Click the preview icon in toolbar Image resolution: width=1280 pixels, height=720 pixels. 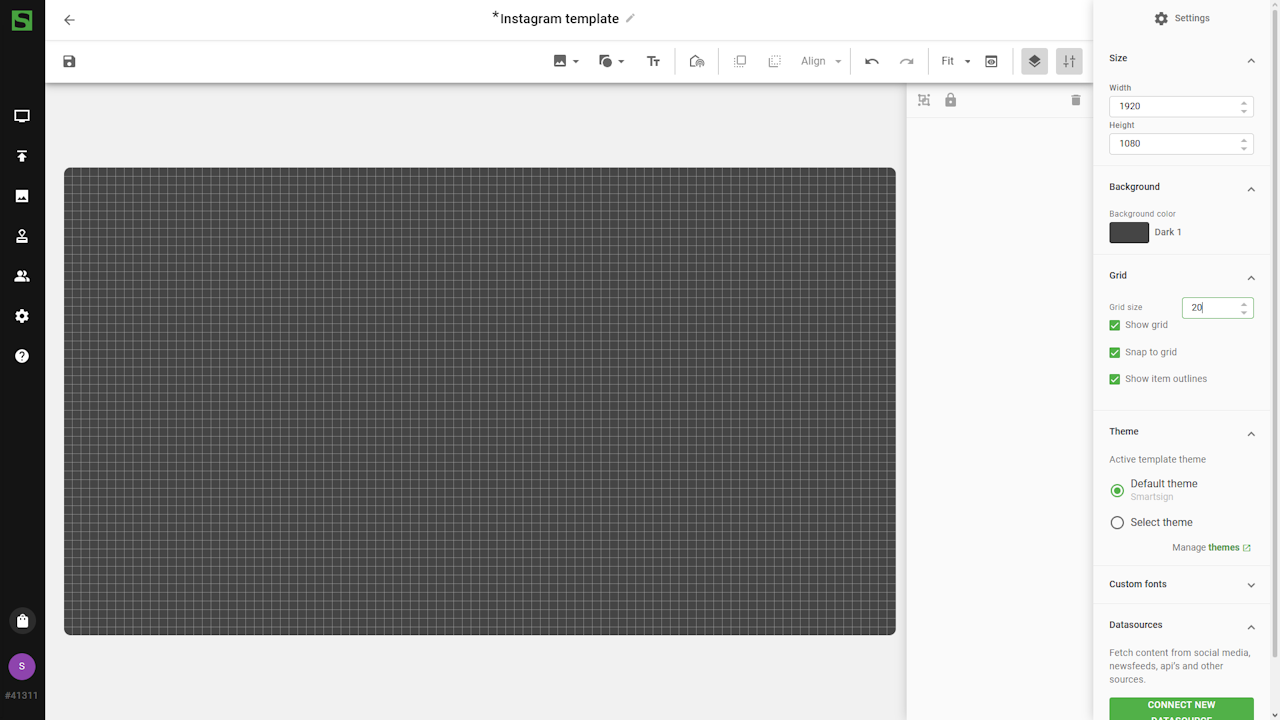991,62
